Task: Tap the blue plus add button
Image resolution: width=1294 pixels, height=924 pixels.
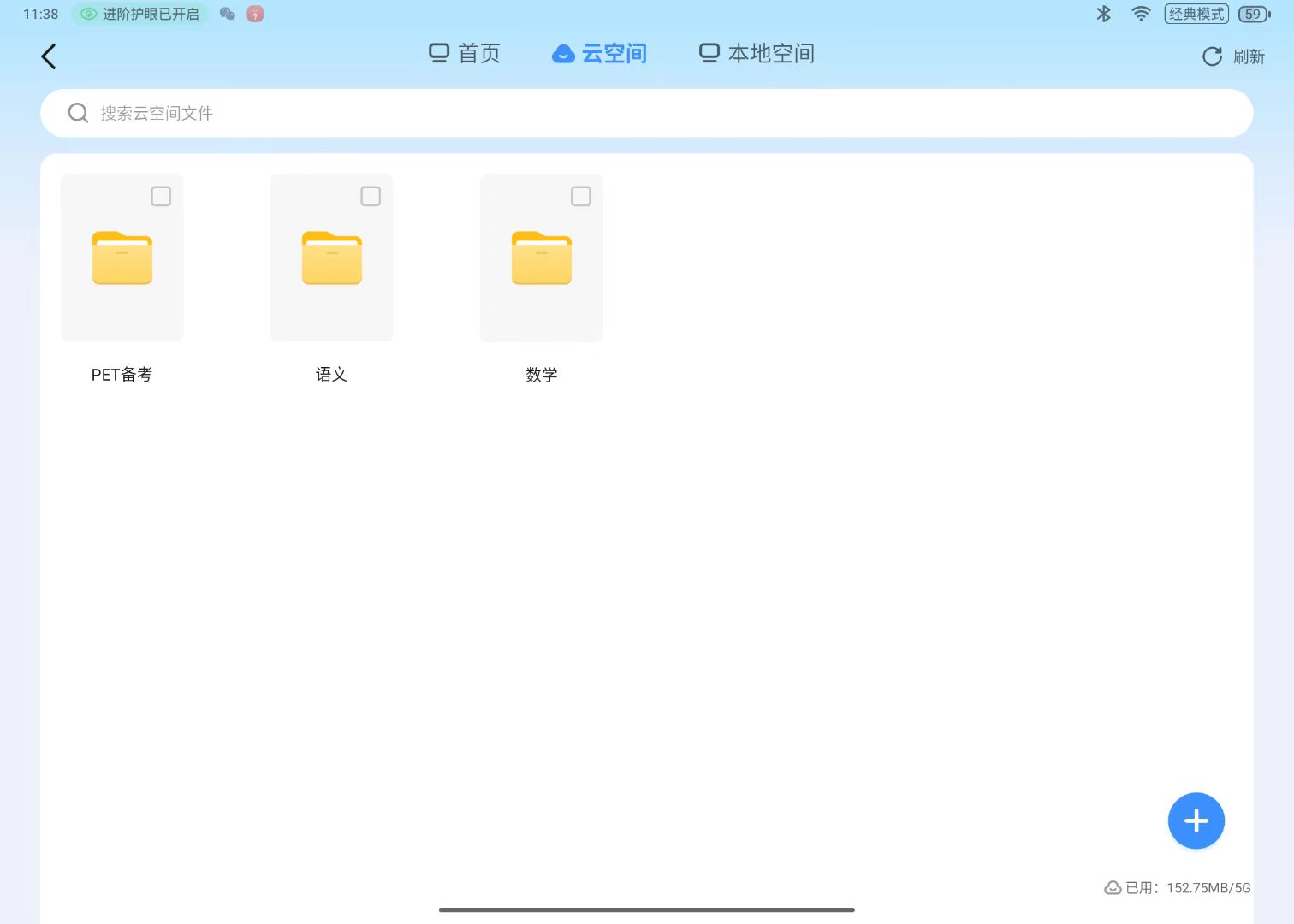Action: click(x=1196, y=820)
